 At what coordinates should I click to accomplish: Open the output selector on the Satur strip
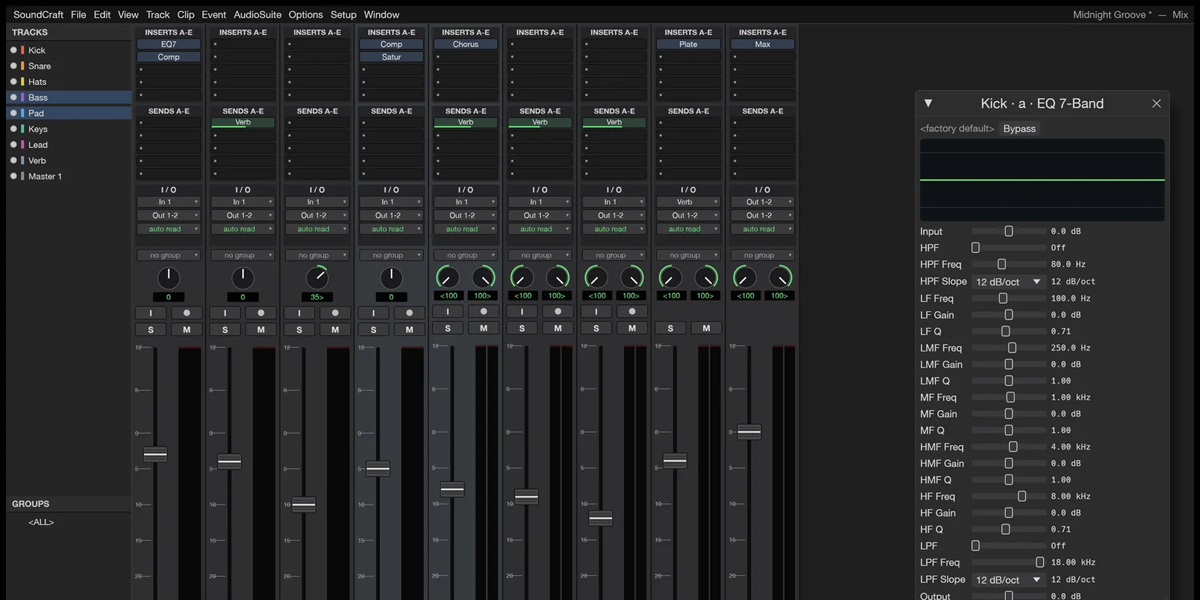(391, 215)
